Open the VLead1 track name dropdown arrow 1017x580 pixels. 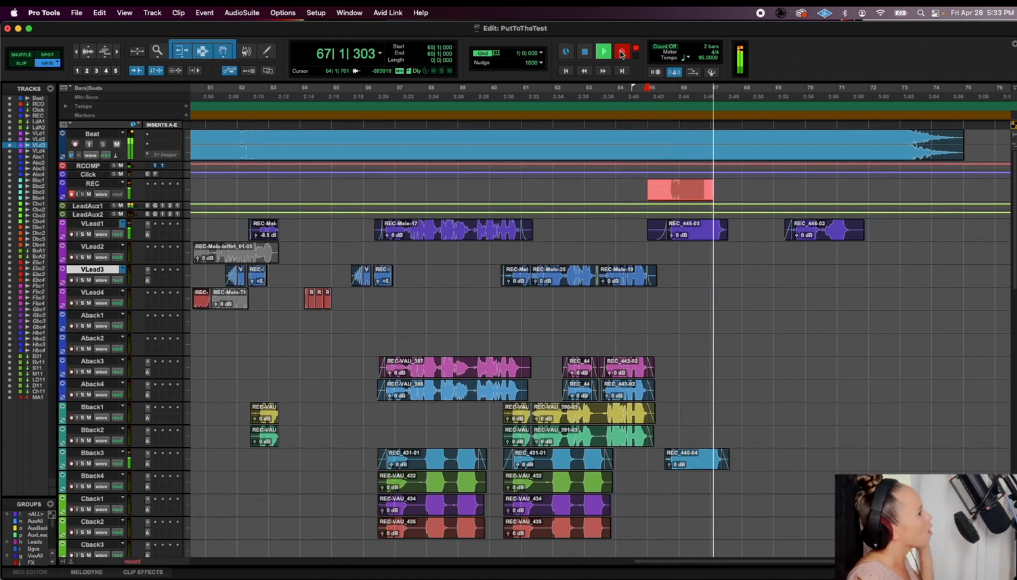pos(123,223)
